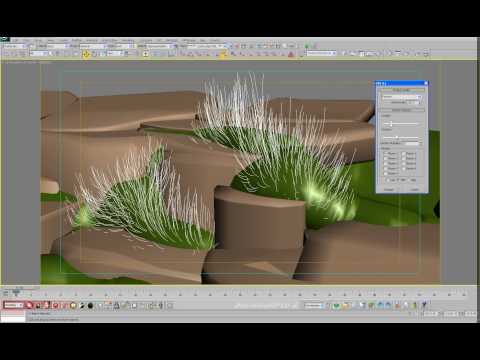Tick the fourth checkbox in dialog's left column
The width and height of the screenshot is (480, 360).
click(385, 169)
